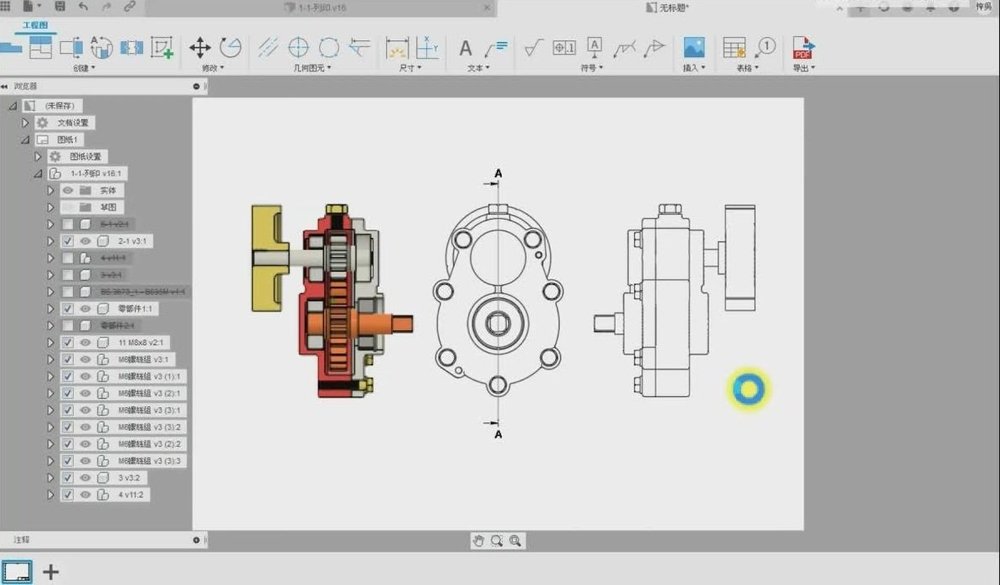Uncheck the 11 M8x8 v2:1 checkbox
Image resolution: width=1000 pixels, height=585 pixels.
68,343
